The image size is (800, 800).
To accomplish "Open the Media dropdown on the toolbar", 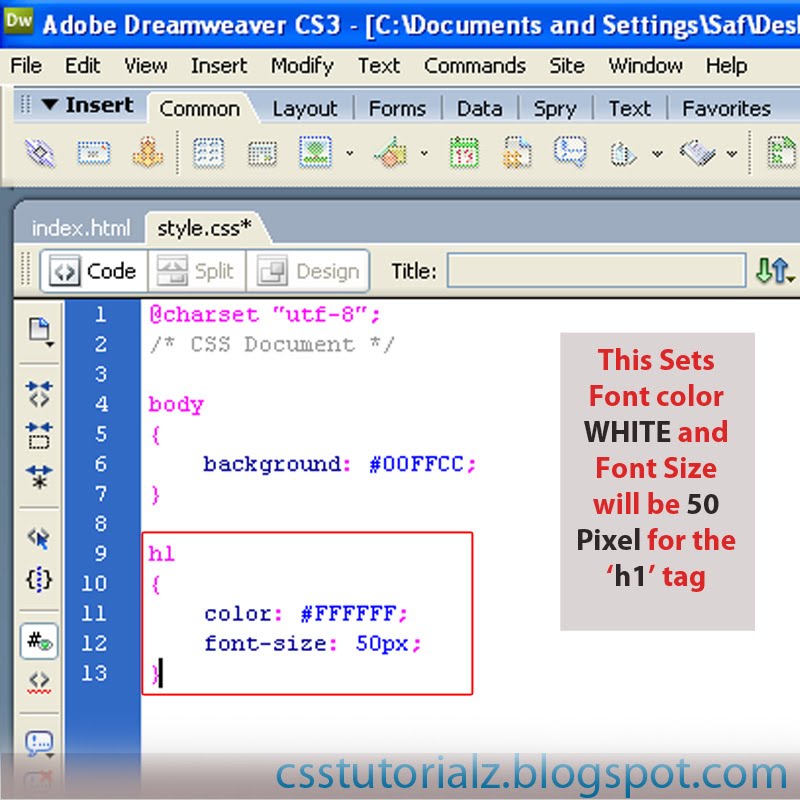I will (423, 153).
